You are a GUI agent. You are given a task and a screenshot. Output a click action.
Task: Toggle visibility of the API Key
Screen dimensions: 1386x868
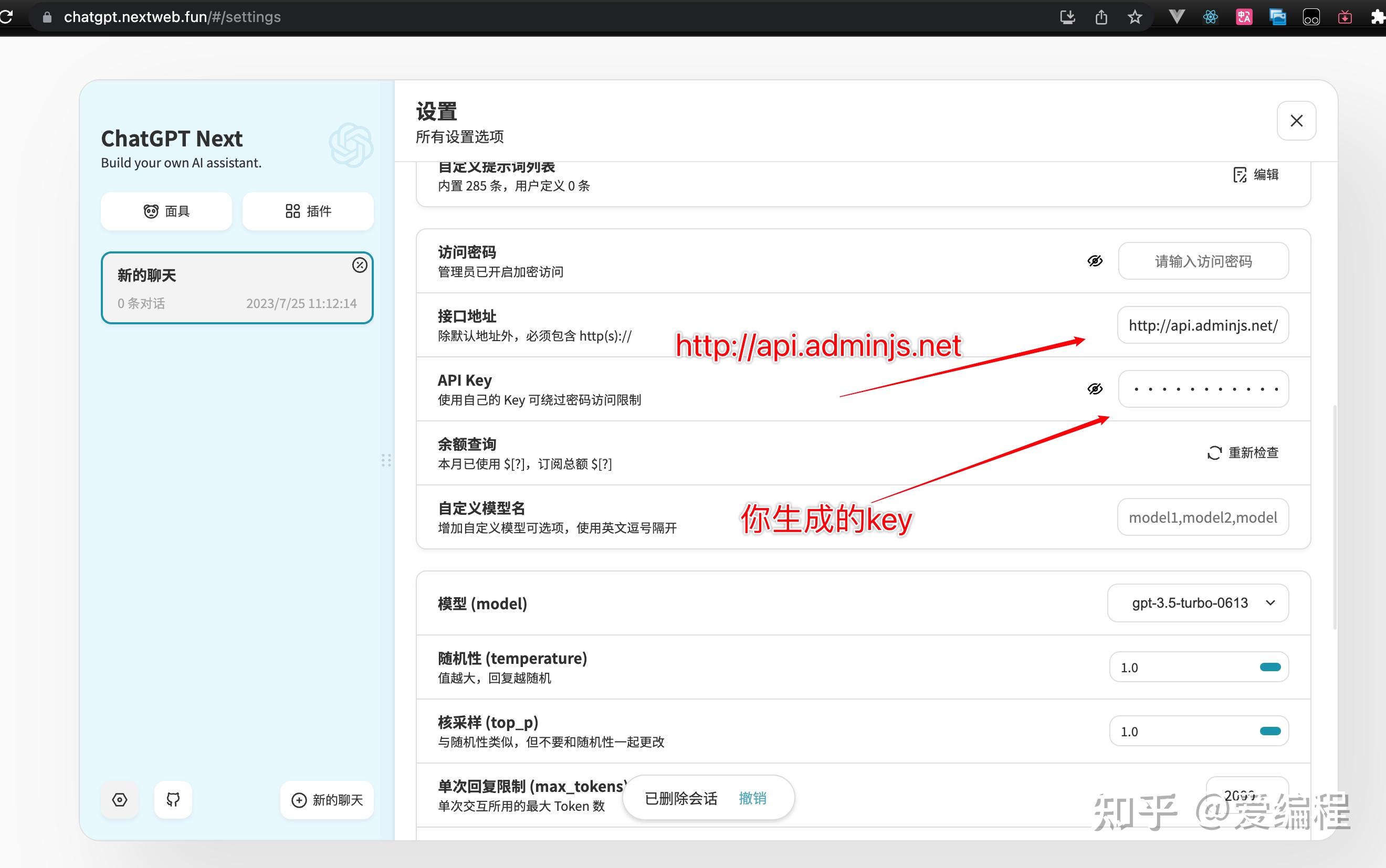(x=1095, y=389)
